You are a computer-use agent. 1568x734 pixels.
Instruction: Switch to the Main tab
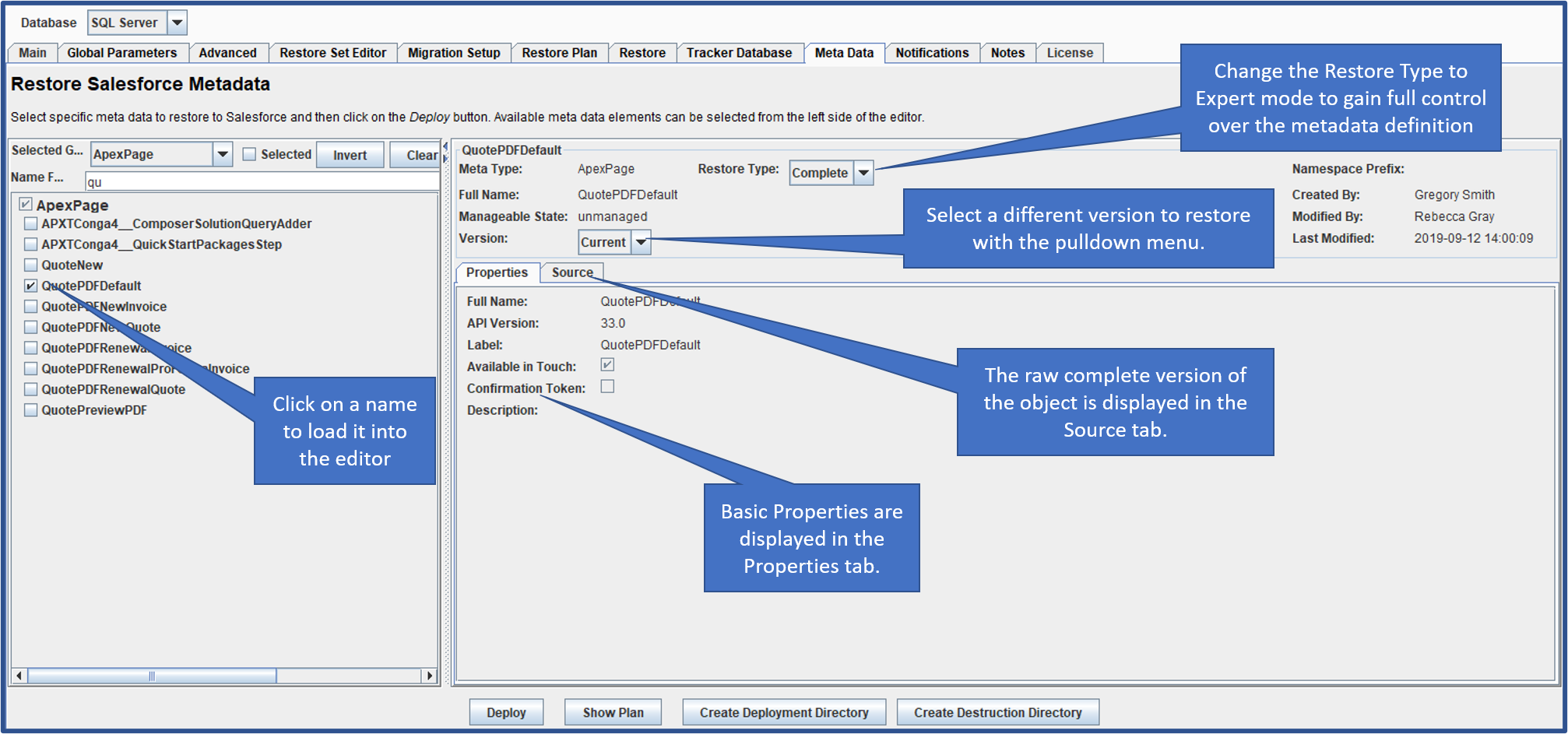click(33, 53)
